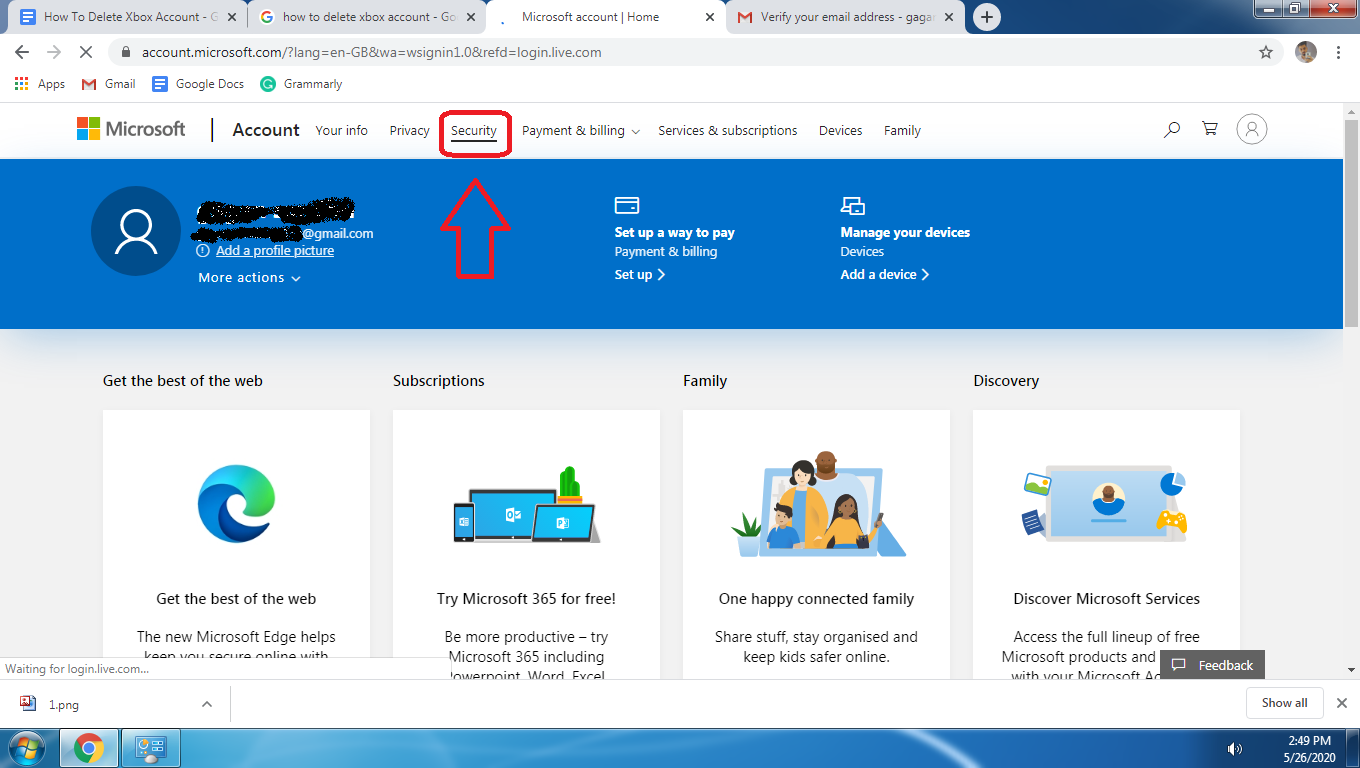Click the site lock icon in address bar

(x=126, y=52)
